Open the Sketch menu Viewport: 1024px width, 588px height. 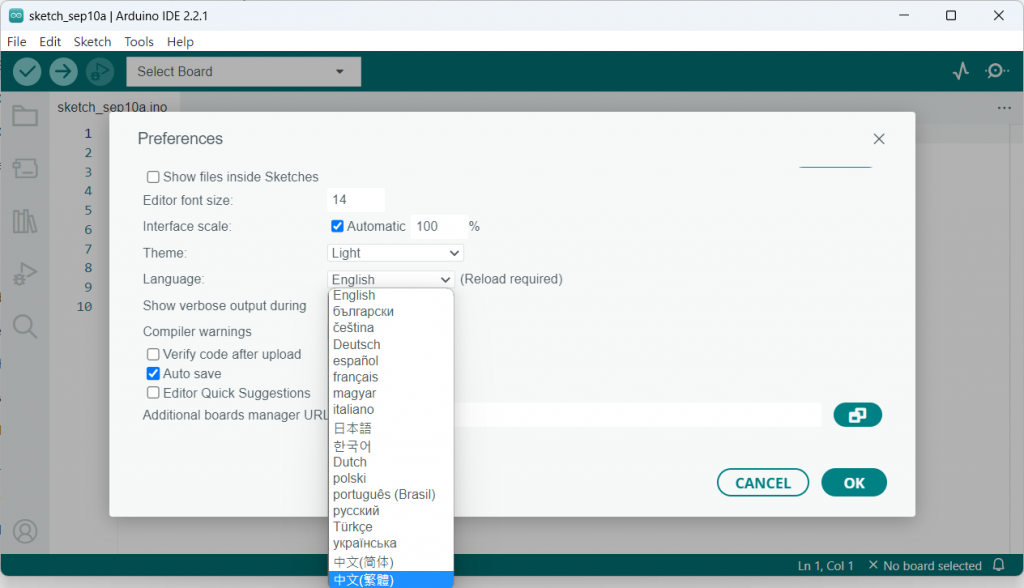point(92,42)
